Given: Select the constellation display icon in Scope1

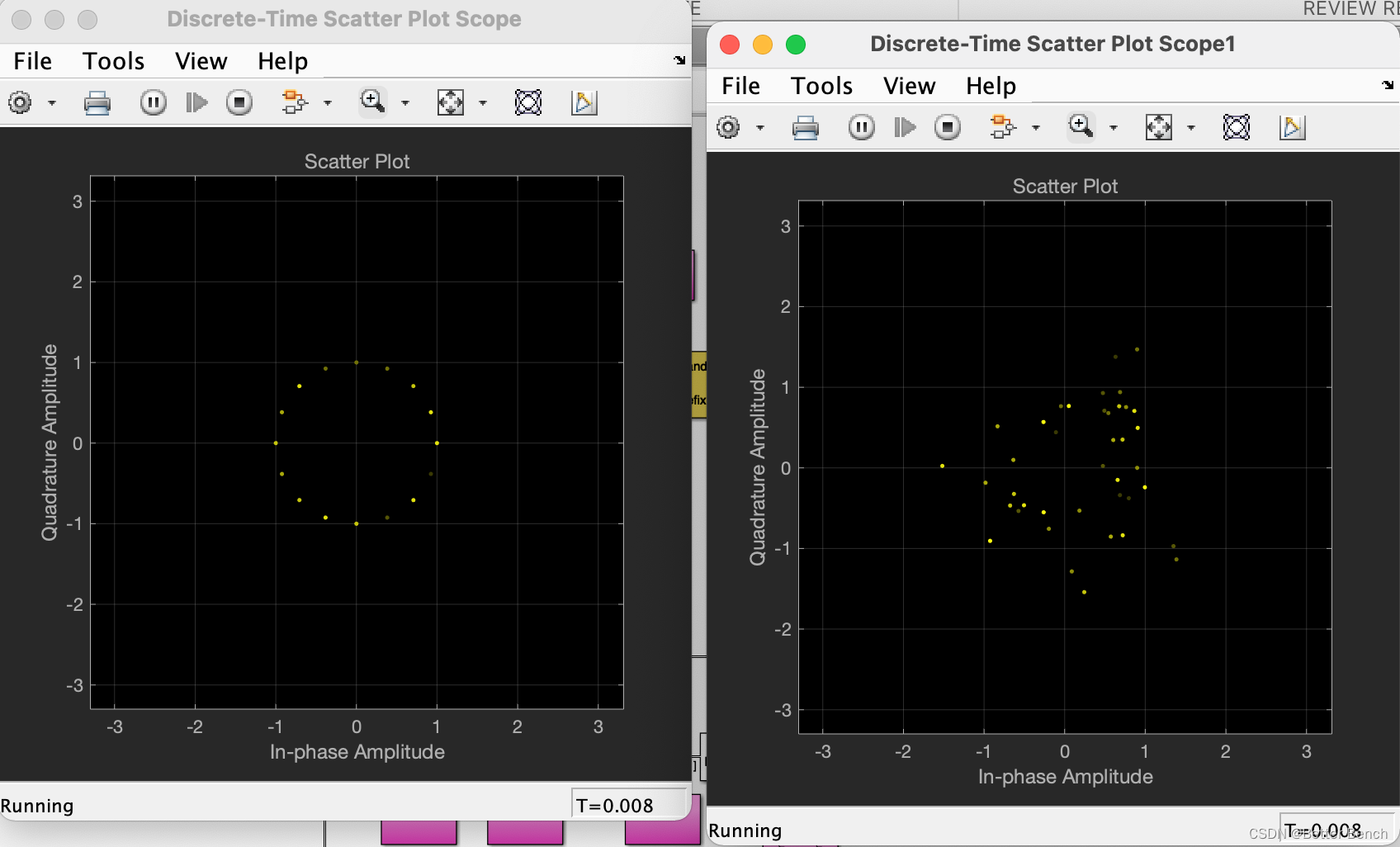Looking at the screenshot, I should coord(1235,127).
